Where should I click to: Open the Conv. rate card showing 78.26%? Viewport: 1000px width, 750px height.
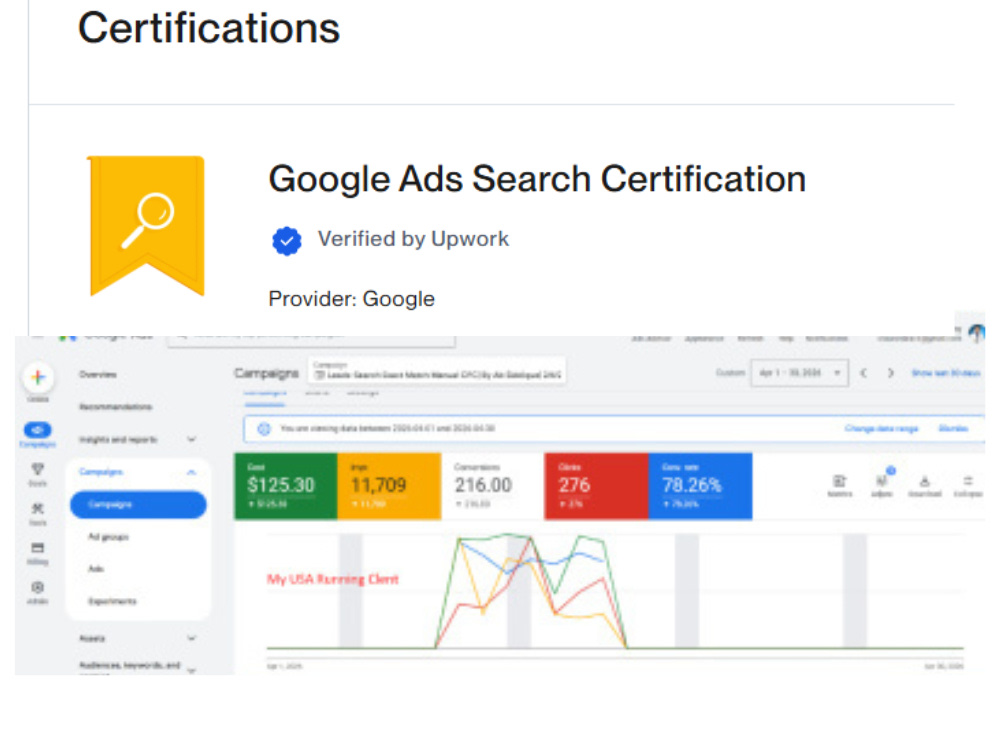point(700,486)
